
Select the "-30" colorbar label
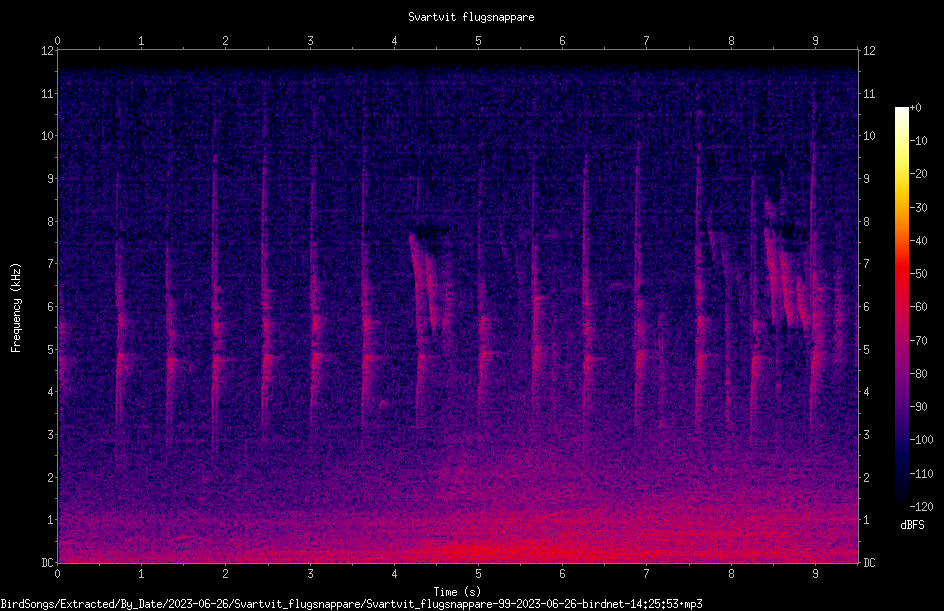click(919, 208)
